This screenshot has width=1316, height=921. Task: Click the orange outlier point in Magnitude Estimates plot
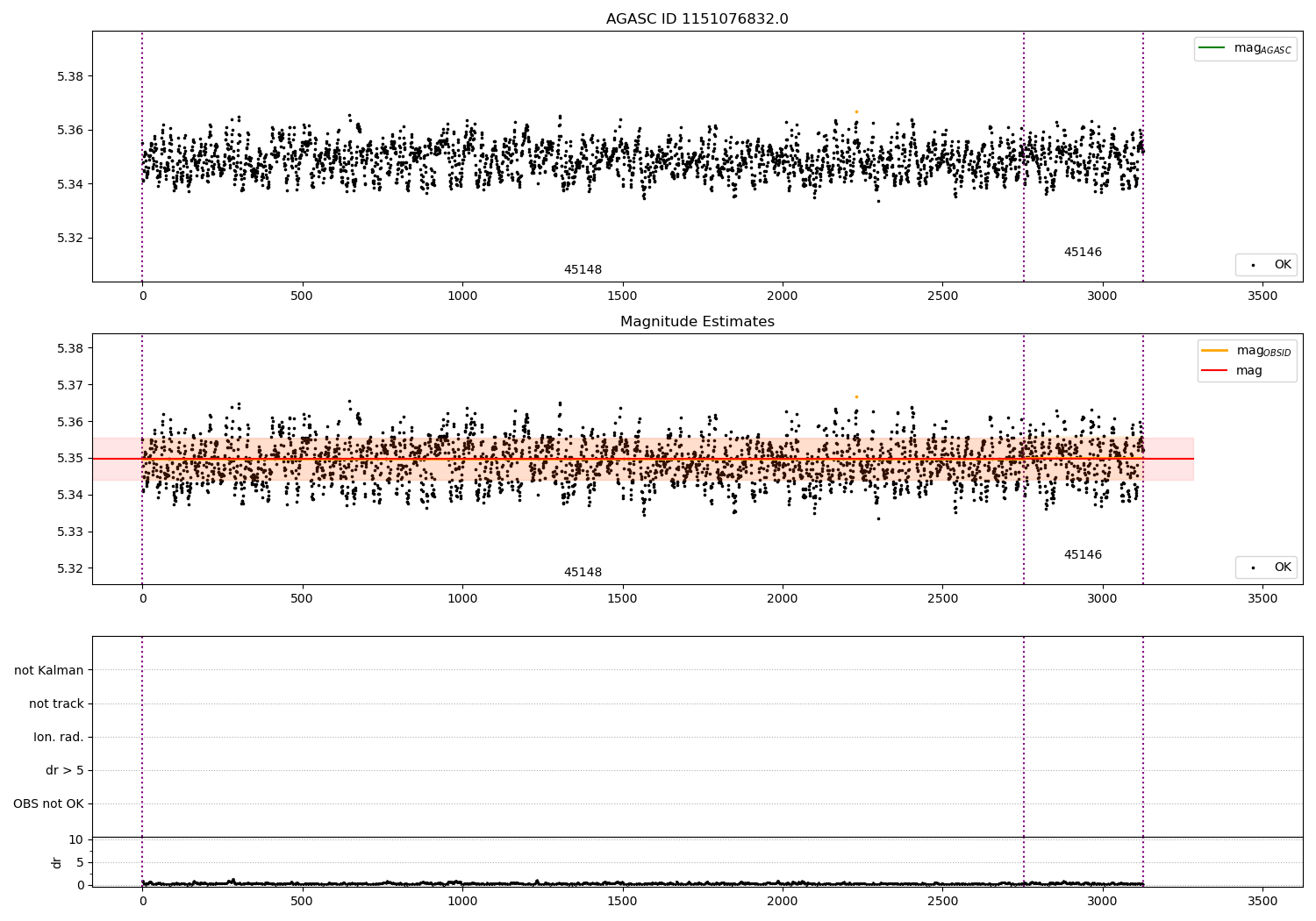(x=856, y=396)
